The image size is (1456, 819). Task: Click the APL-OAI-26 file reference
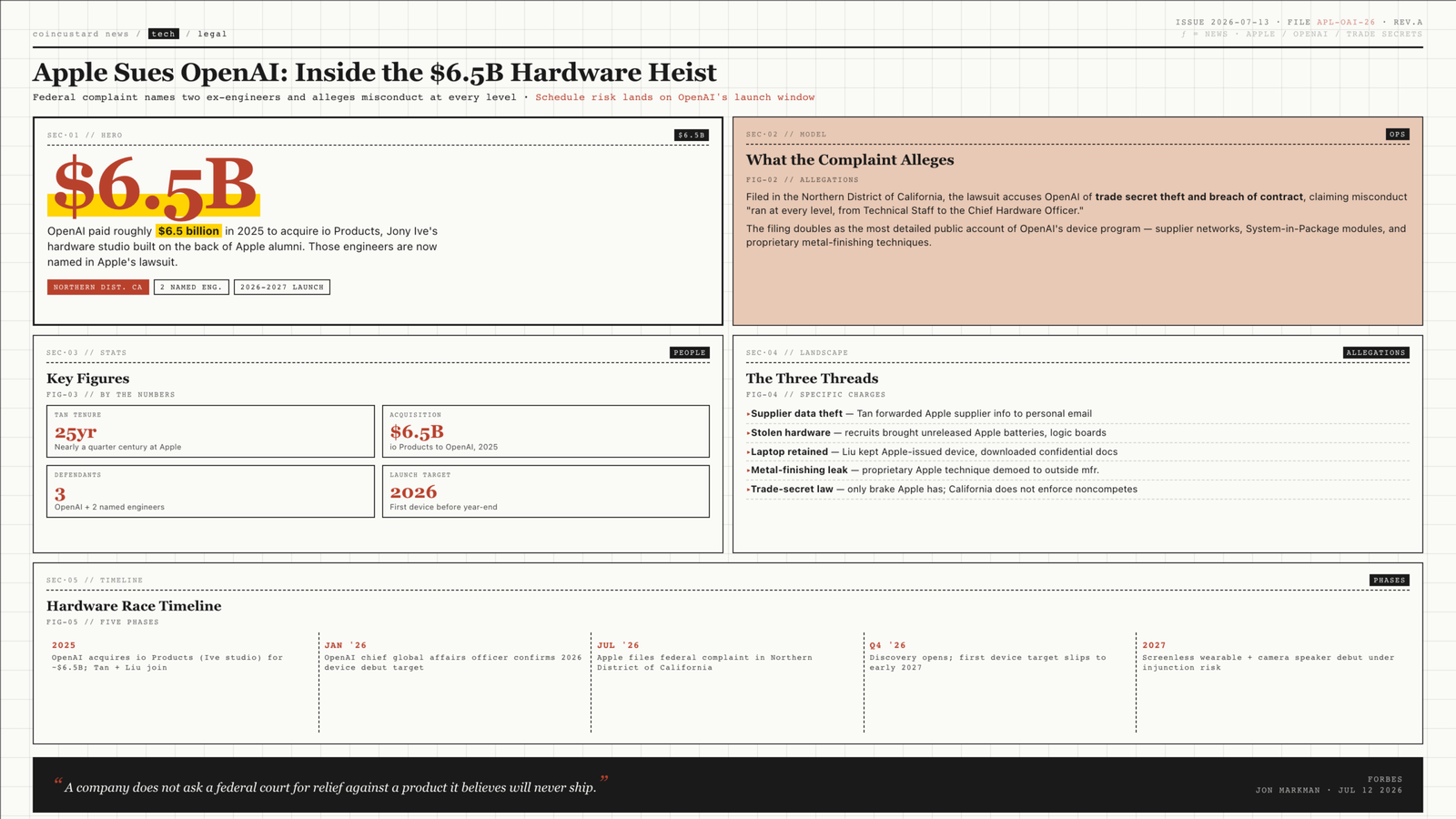1346,22
